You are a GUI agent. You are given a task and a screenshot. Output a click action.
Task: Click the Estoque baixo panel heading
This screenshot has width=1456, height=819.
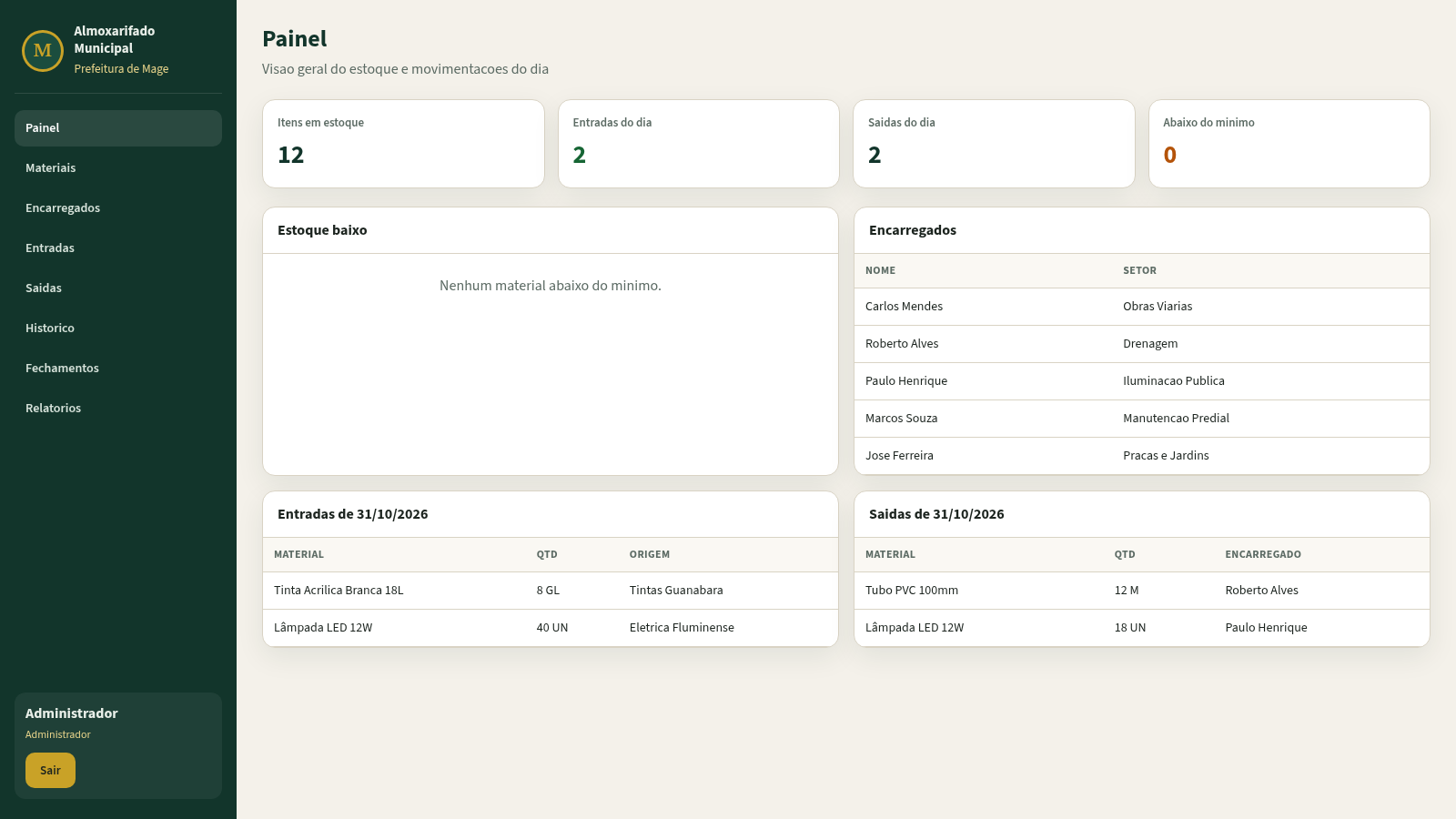[x=322, y=230]
